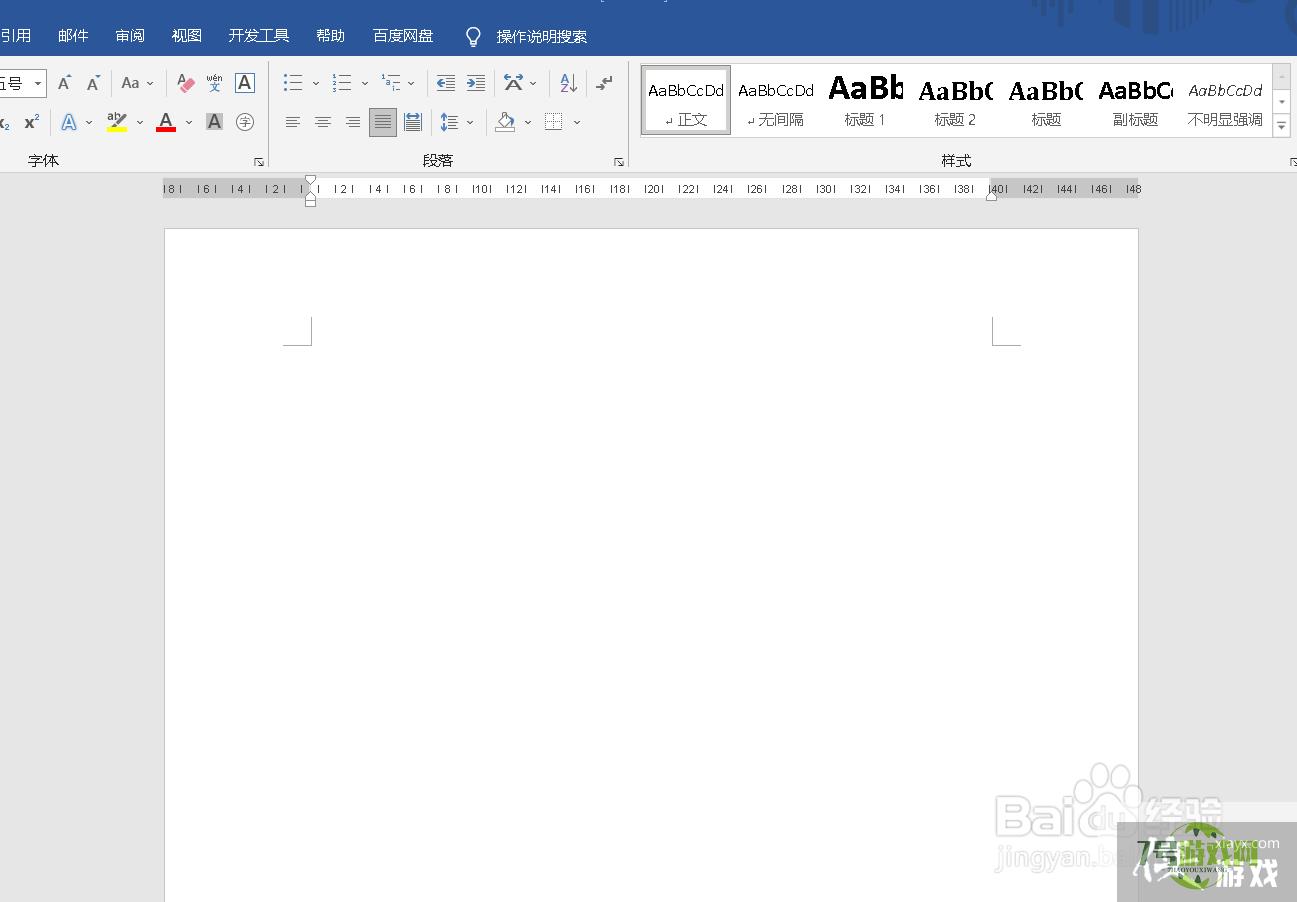Sort the text A to Z
Image resolution: width=1297 pixels, height=902 pixels.
(568, 83)
